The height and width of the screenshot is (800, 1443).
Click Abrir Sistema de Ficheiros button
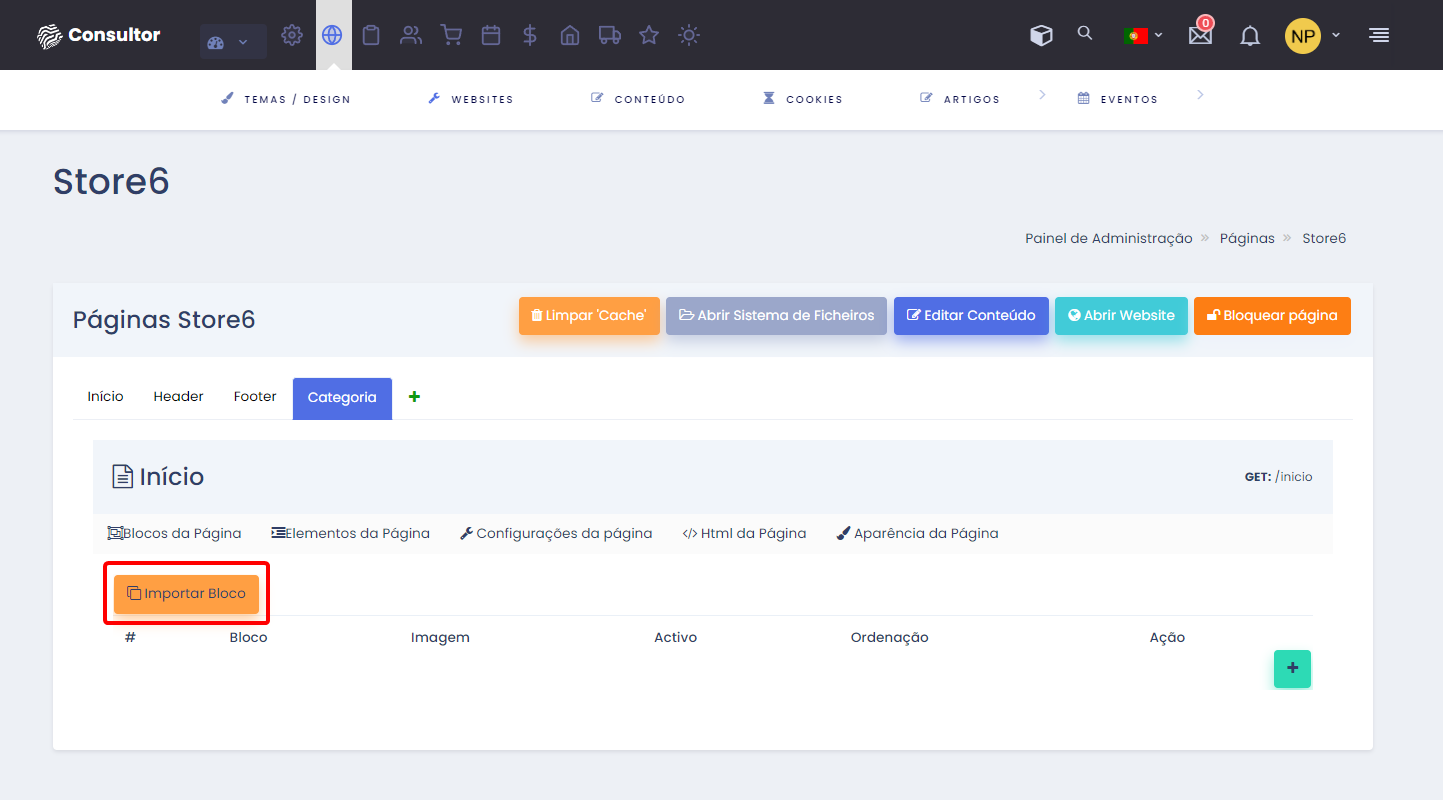click(776, 315)
